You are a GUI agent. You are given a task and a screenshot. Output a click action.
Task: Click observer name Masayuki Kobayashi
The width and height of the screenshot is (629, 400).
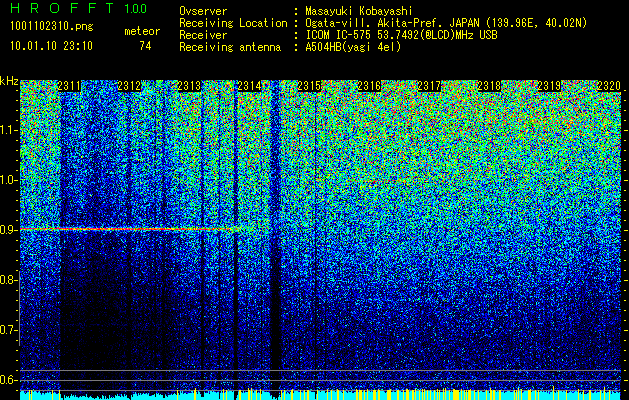click(x=358, y=12)
